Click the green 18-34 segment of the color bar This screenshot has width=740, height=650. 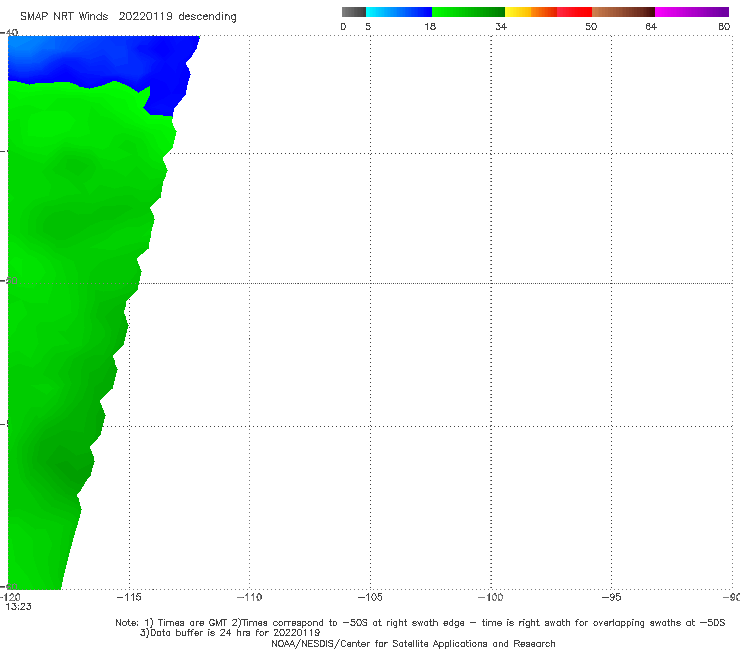(468, 12)
